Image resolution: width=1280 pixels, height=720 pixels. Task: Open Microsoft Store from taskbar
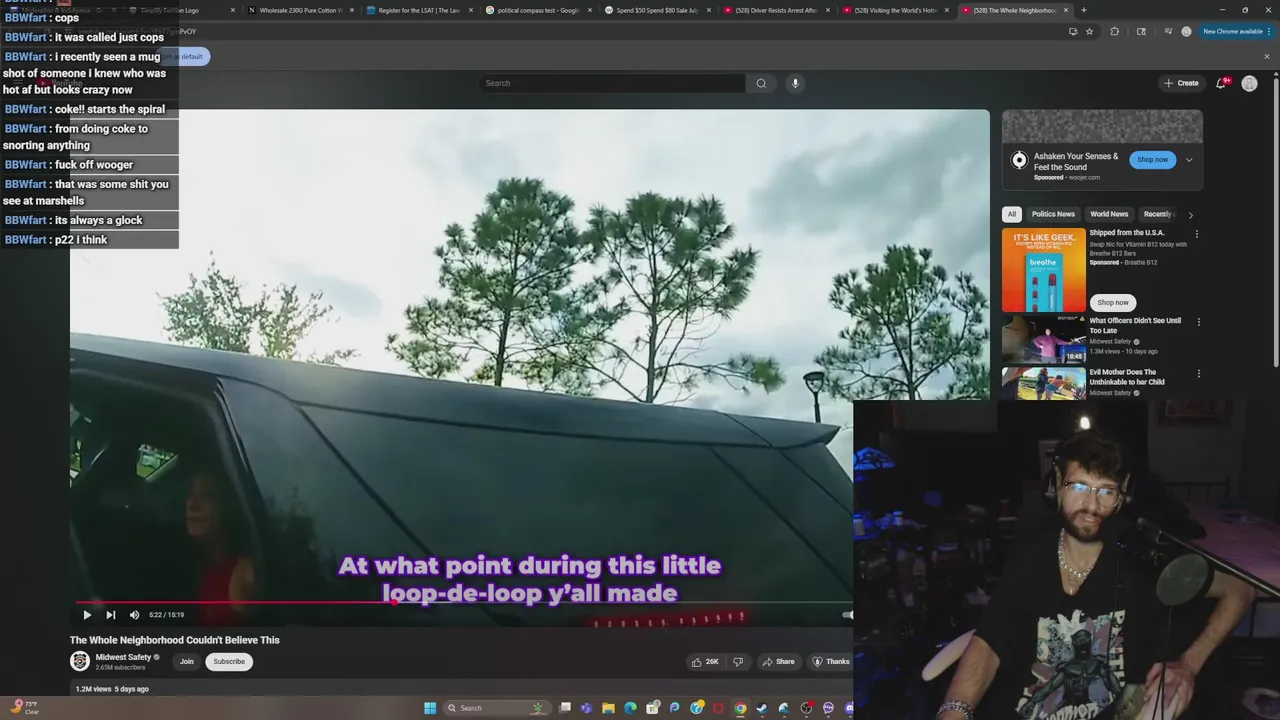point(652,708)
